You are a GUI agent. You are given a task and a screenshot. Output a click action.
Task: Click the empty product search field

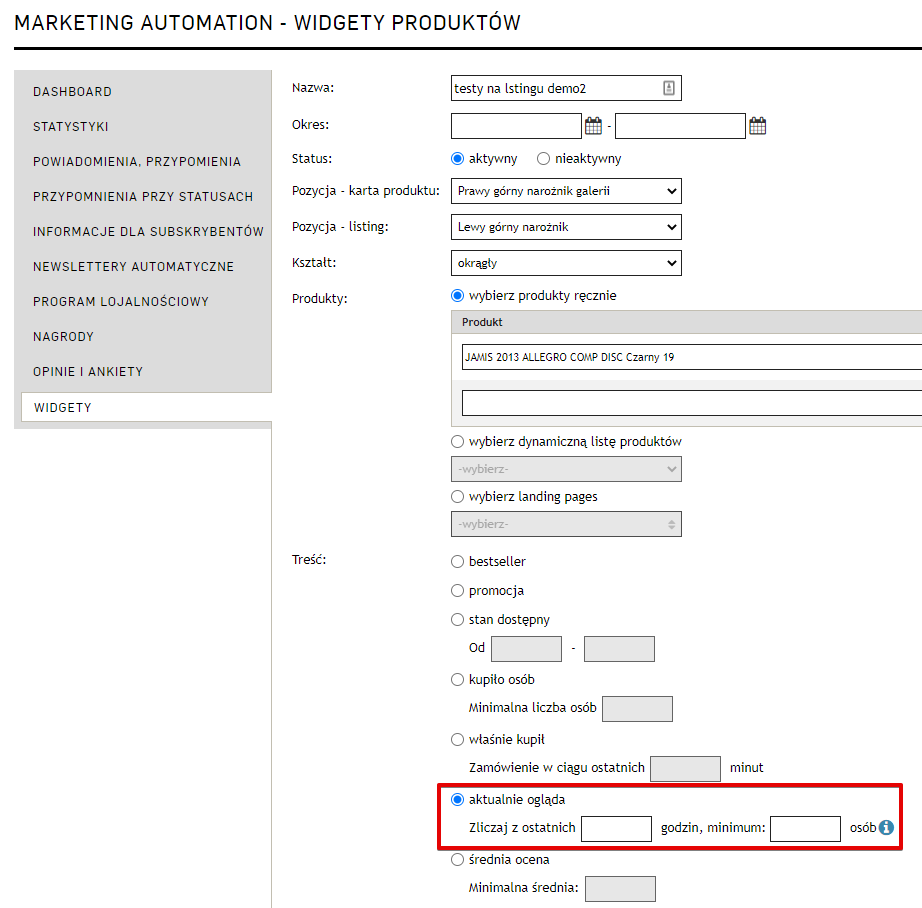690,403
